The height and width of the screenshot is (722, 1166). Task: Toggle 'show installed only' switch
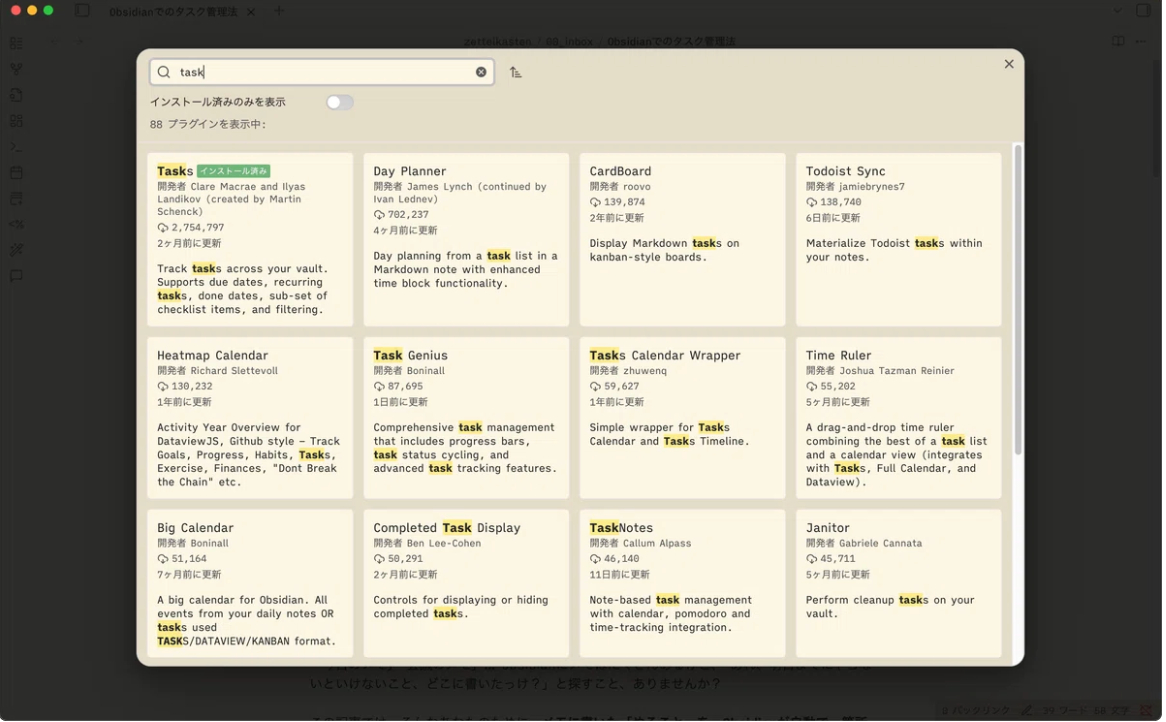click(339, 103)
